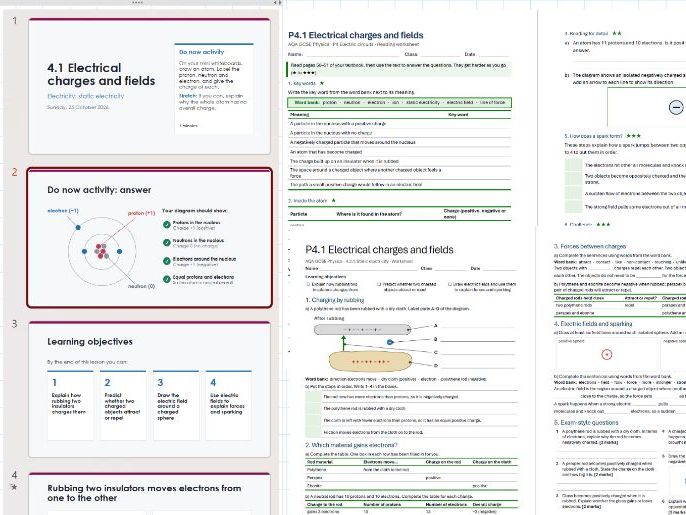
Task: Click the reading worksheet title P4.1 Electrical charges and fields
Action: (x=356, y=35)
